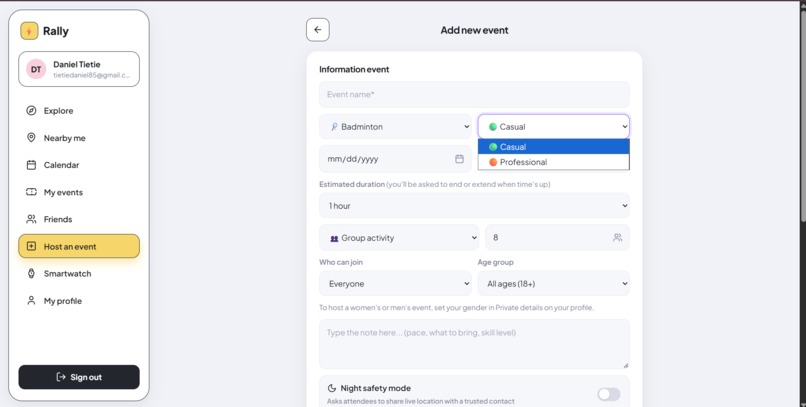The width and height of the screenshot is (806, 407).
Task: Click the note text area
Action: point(474,344)
